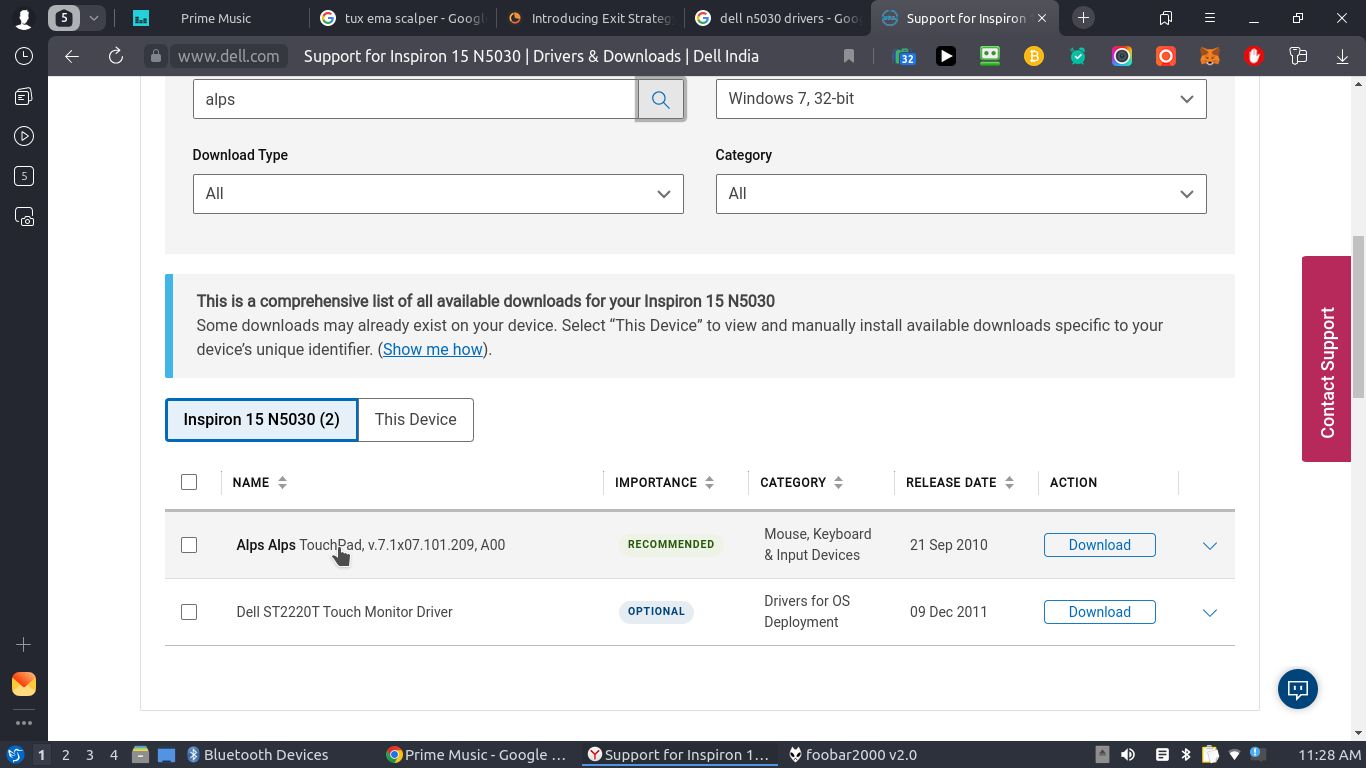Open the browser hamburger menu
This screenshot has width=1366, height=768.
pyautogui.click(x=1210, y=18)
